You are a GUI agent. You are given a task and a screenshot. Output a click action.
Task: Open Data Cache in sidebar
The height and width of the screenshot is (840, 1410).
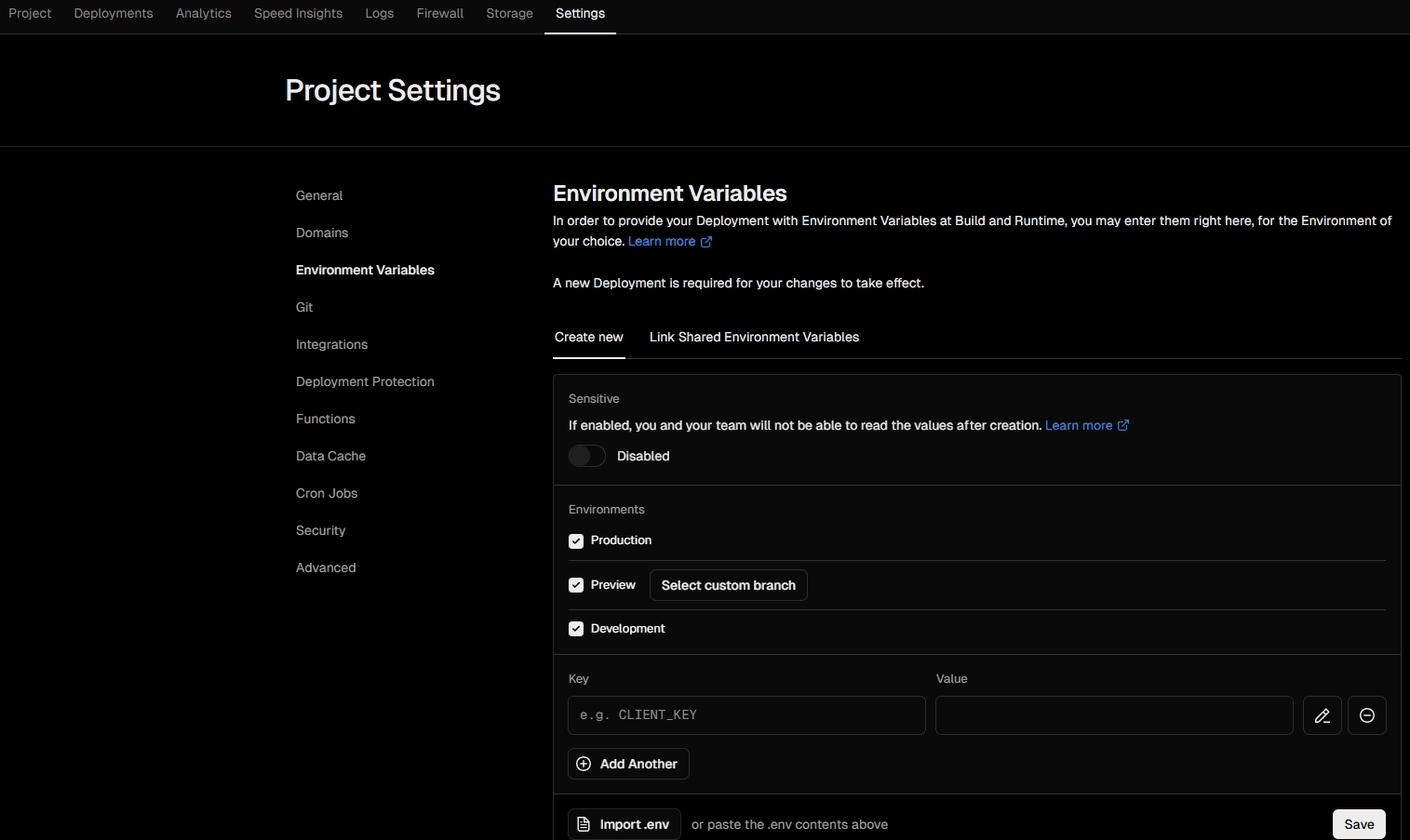pos(330,456)
